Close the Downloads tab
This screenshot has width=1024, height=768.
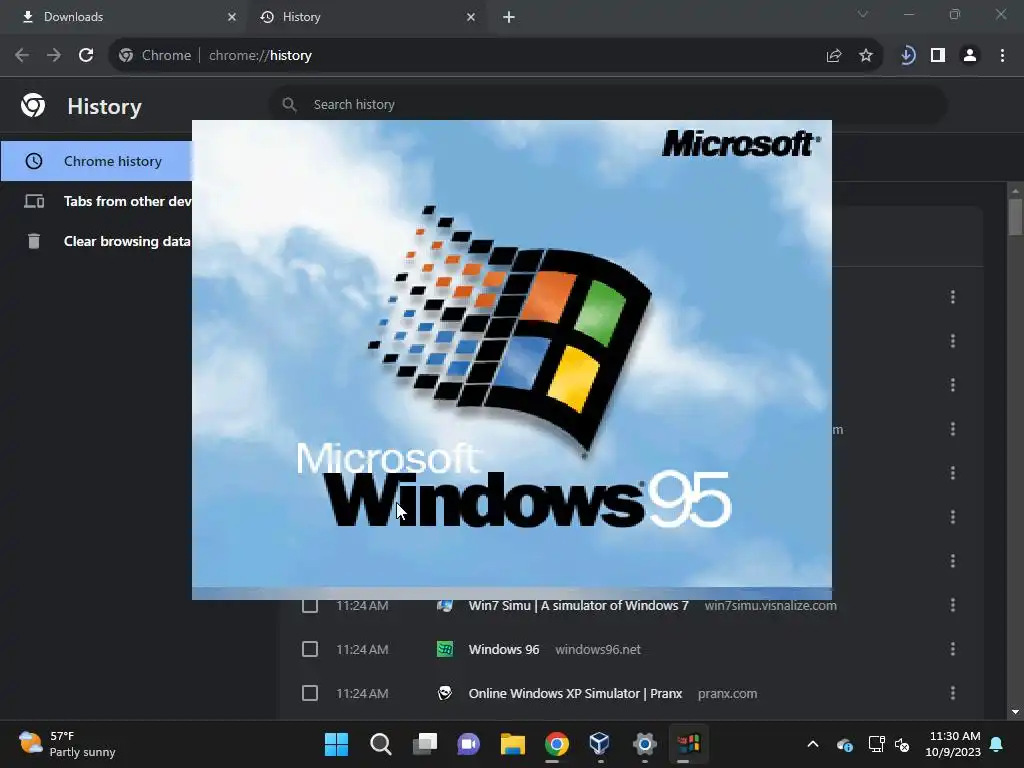(x=232, y=17)
